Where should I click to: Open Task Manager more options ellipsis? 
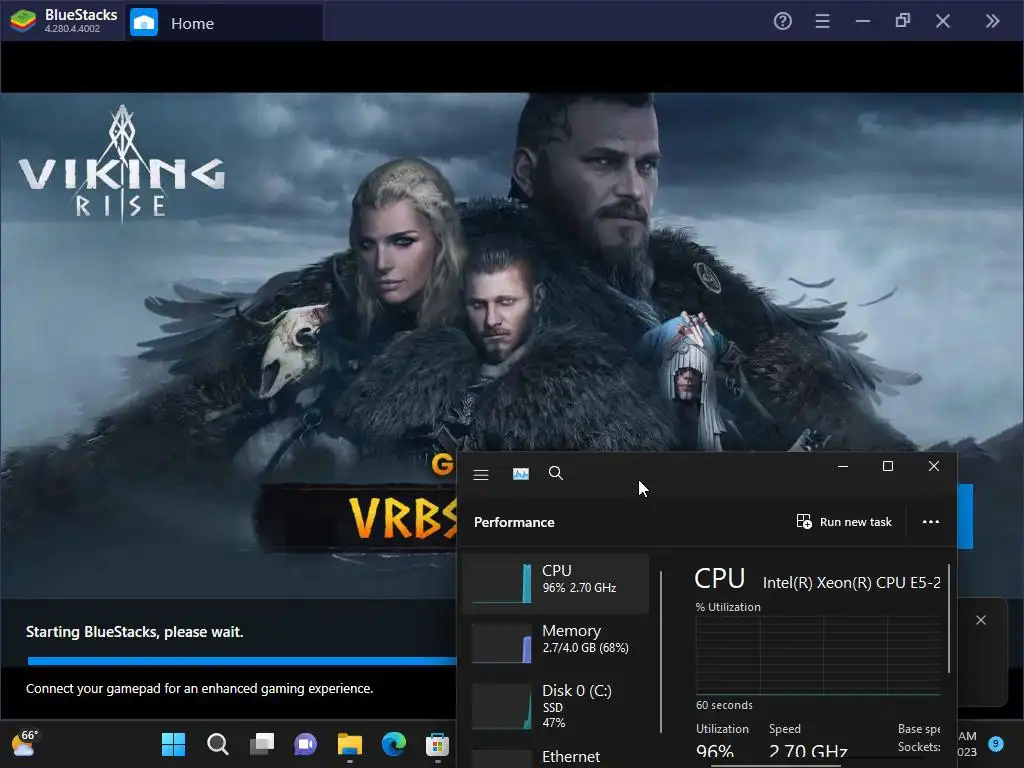click(931, 522)
